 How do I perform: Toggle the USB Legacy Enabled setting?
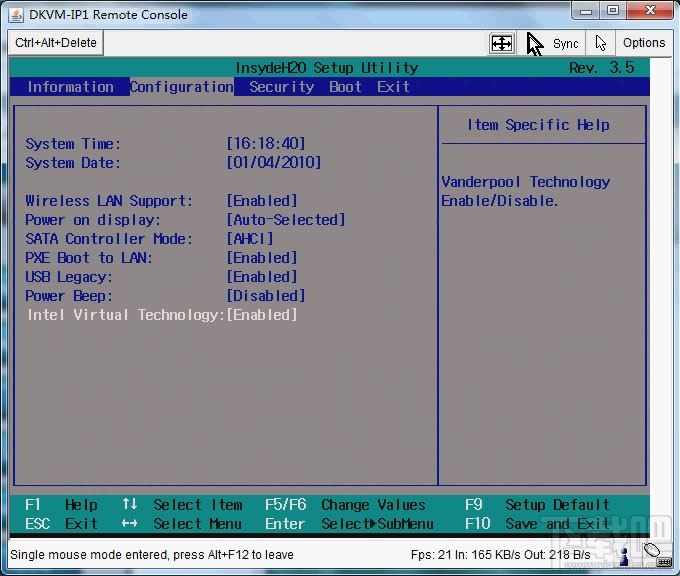(262, 277)
